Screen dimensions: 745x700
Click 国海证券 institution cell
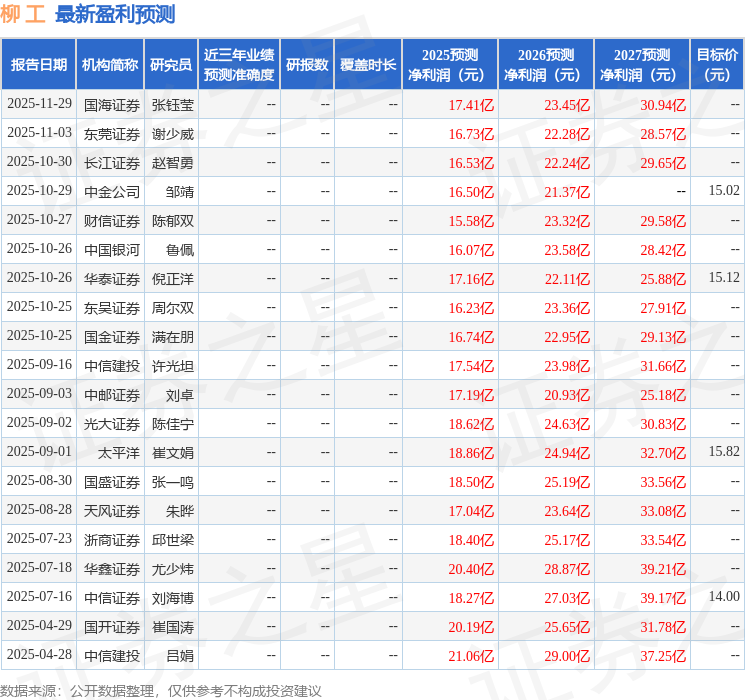[x=112, y=105]
